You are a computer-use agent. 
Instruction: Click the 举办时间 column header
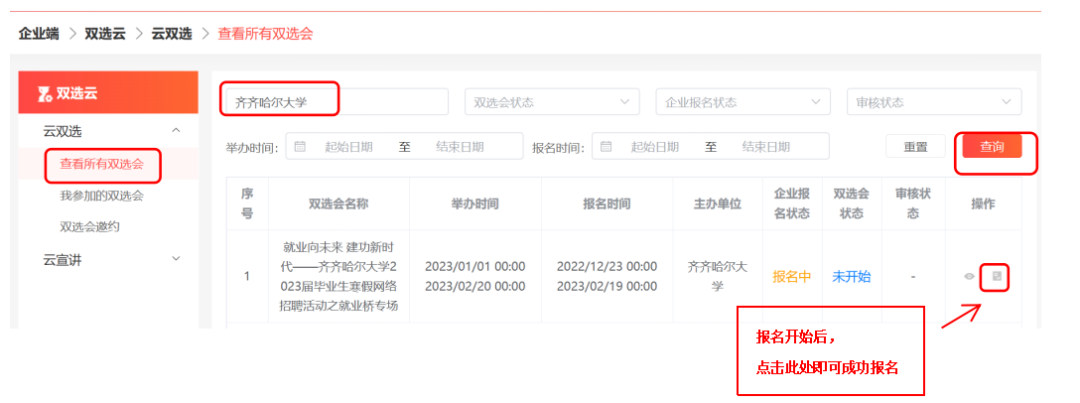[475, 203]
